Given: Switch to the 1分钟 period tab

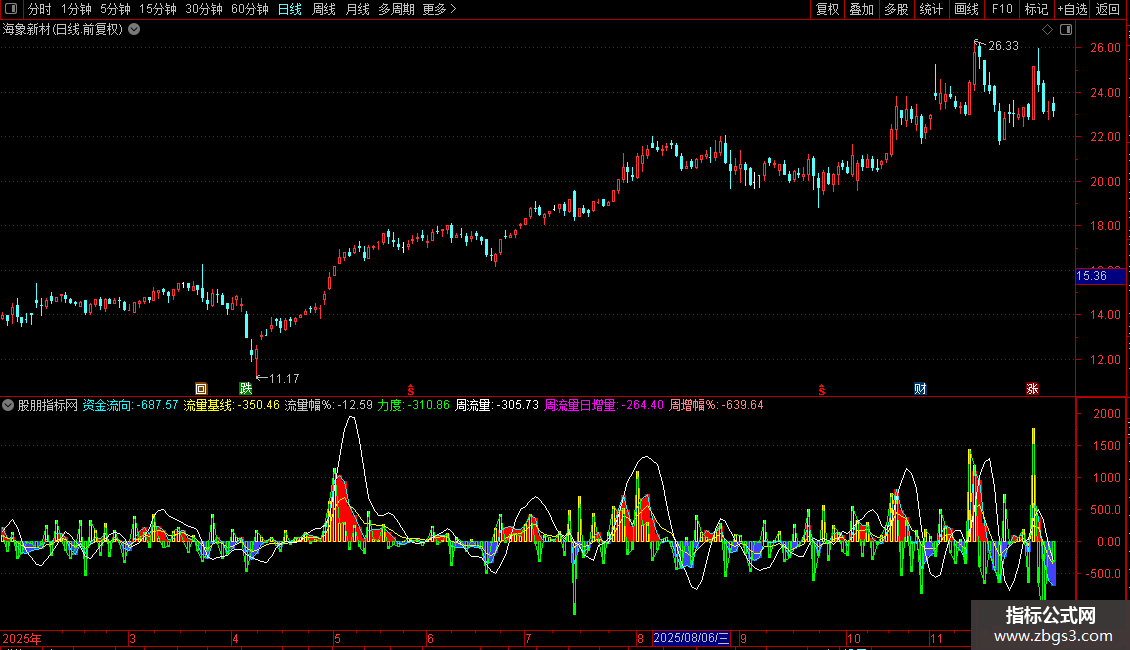Looking at the screenshot, I should click(76, 9).
